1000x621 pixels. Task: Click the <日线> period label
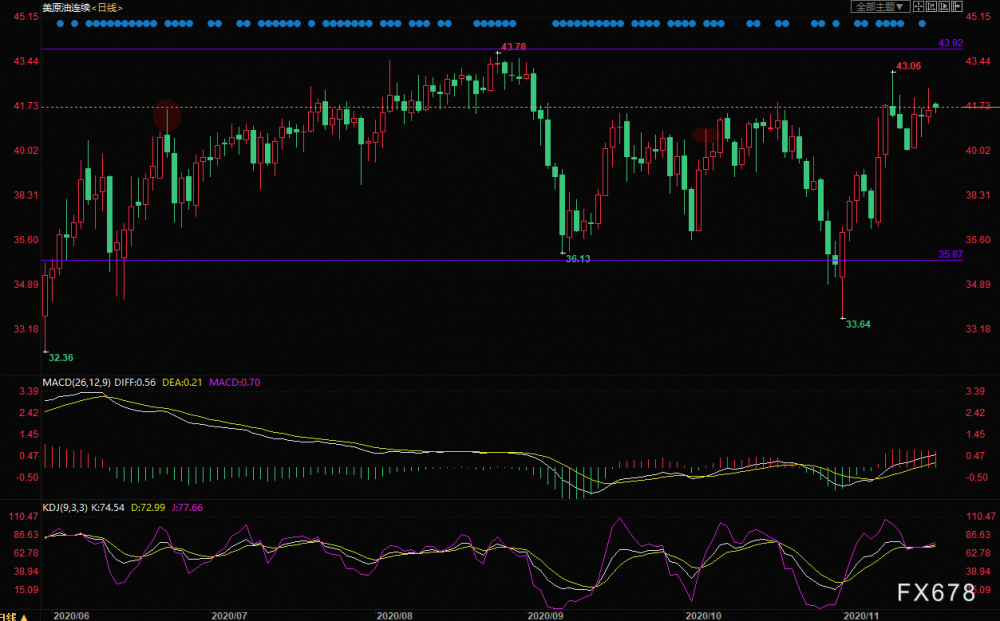click(107, 8)
